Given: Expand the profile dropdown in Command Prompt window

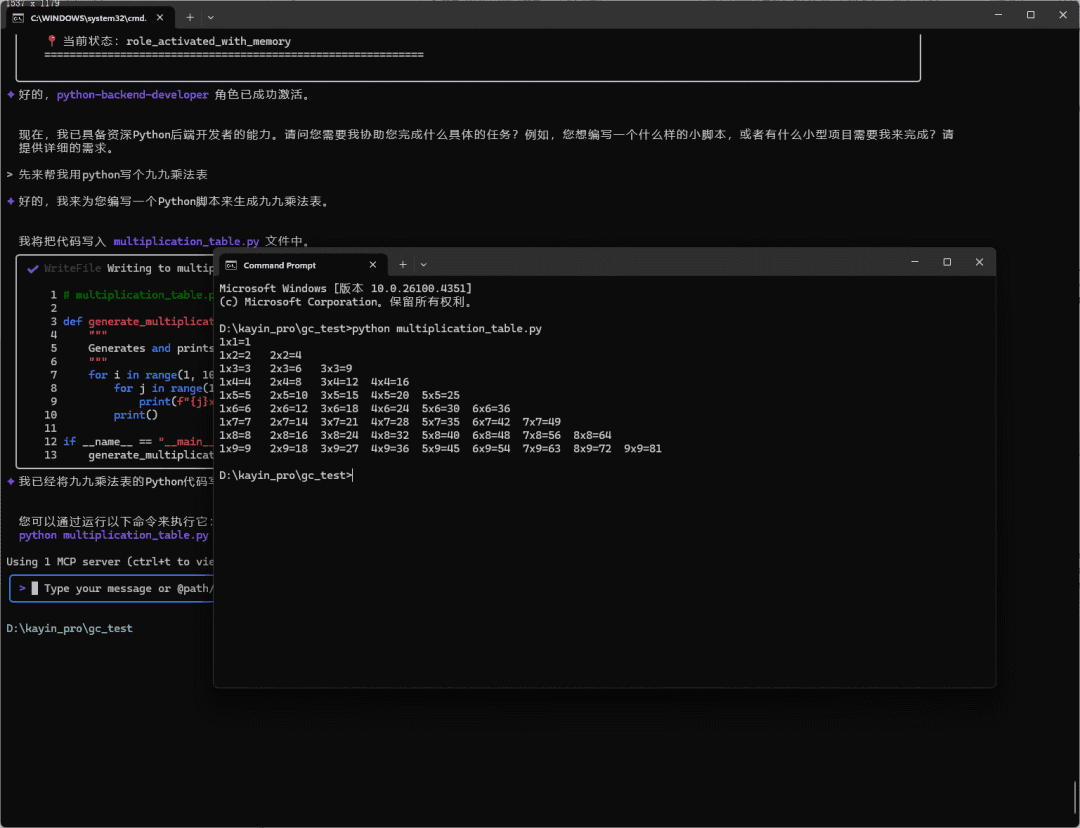Looking at the screenshot, I should pyautogui.click(x=424, y=265).
